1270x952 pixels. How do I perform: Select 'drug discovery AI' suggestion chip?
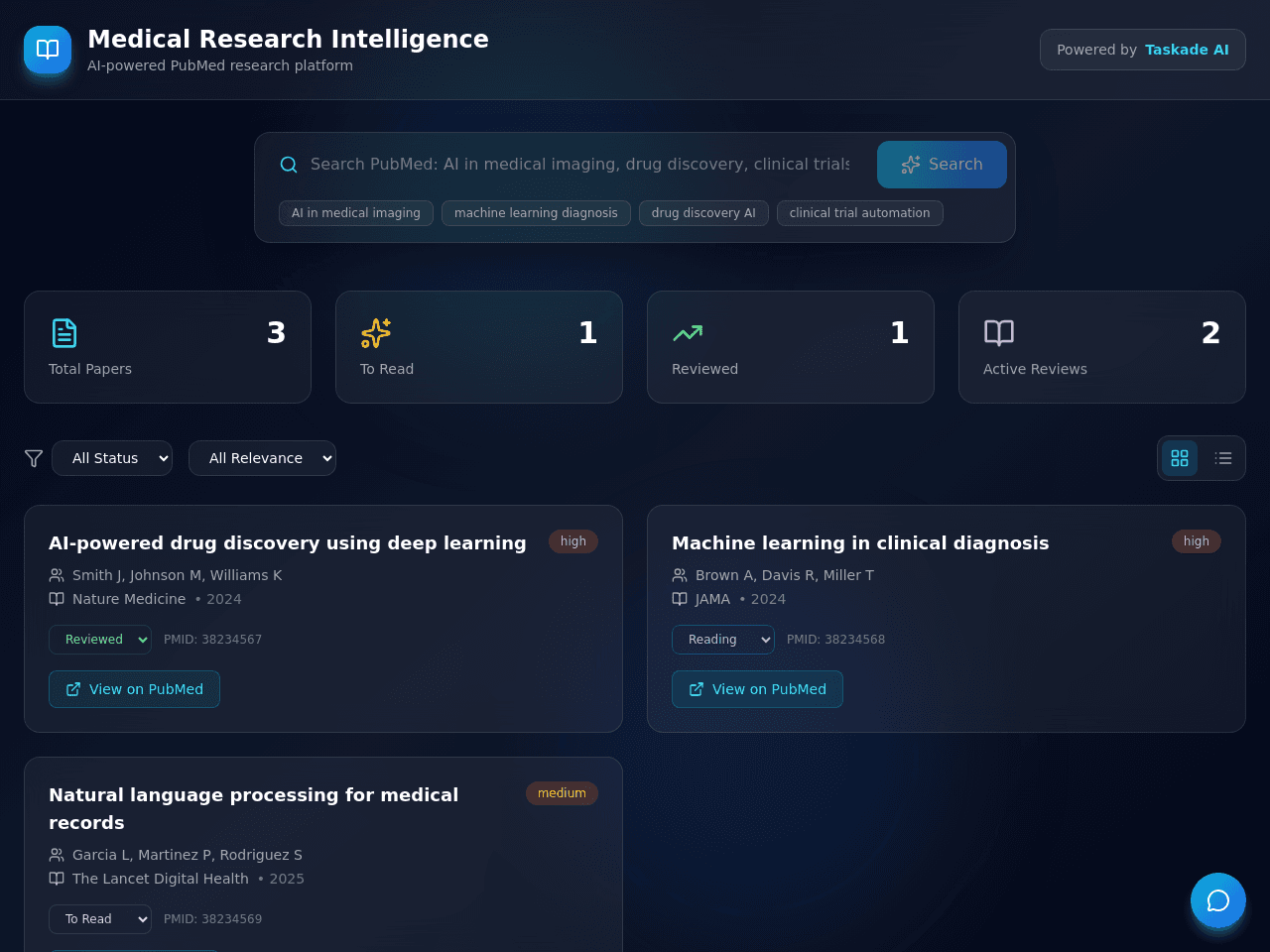[703, 213]
